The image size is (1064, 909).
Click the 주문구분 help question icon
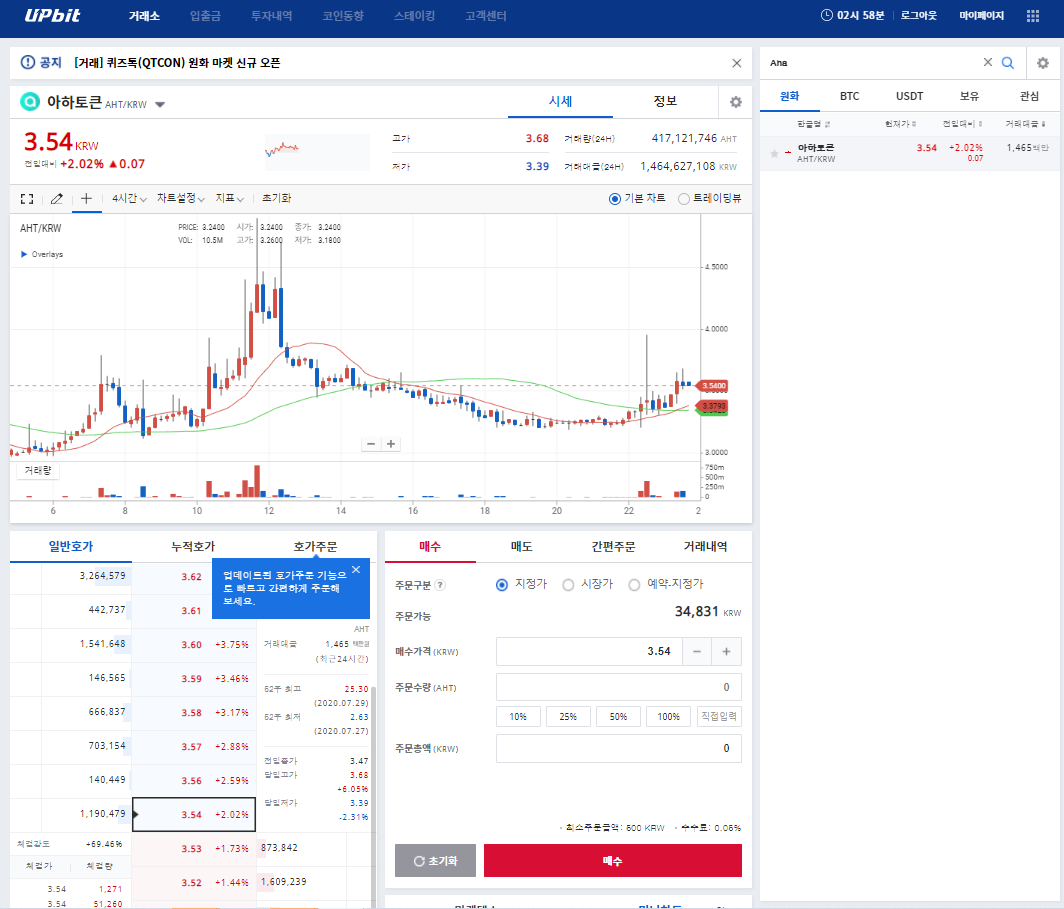(x=440, y=585)
